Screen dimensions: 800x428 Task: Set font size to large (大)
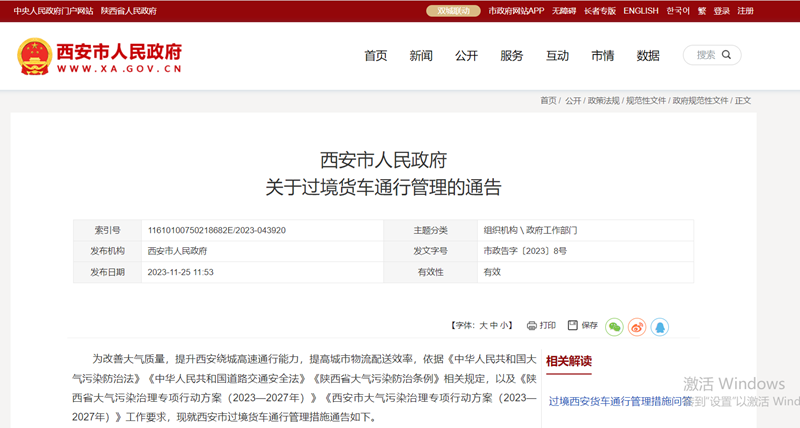click(x=483, y=326)
